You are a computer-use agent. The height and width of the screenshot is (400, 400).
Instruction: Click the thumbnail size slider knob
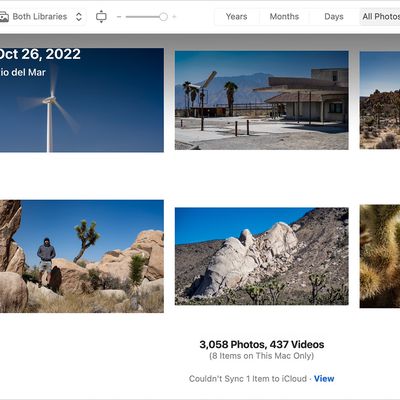click(163, 17)
